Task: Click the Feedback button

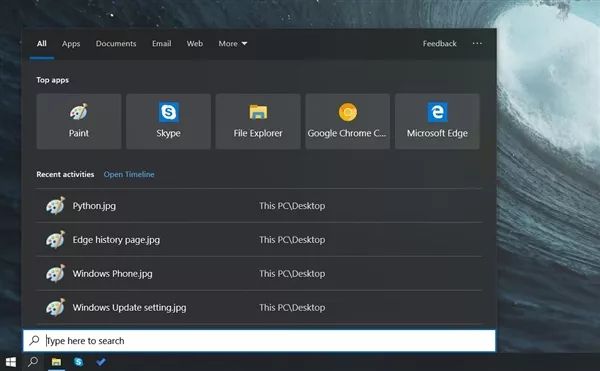Action: [x=439, y=44]
